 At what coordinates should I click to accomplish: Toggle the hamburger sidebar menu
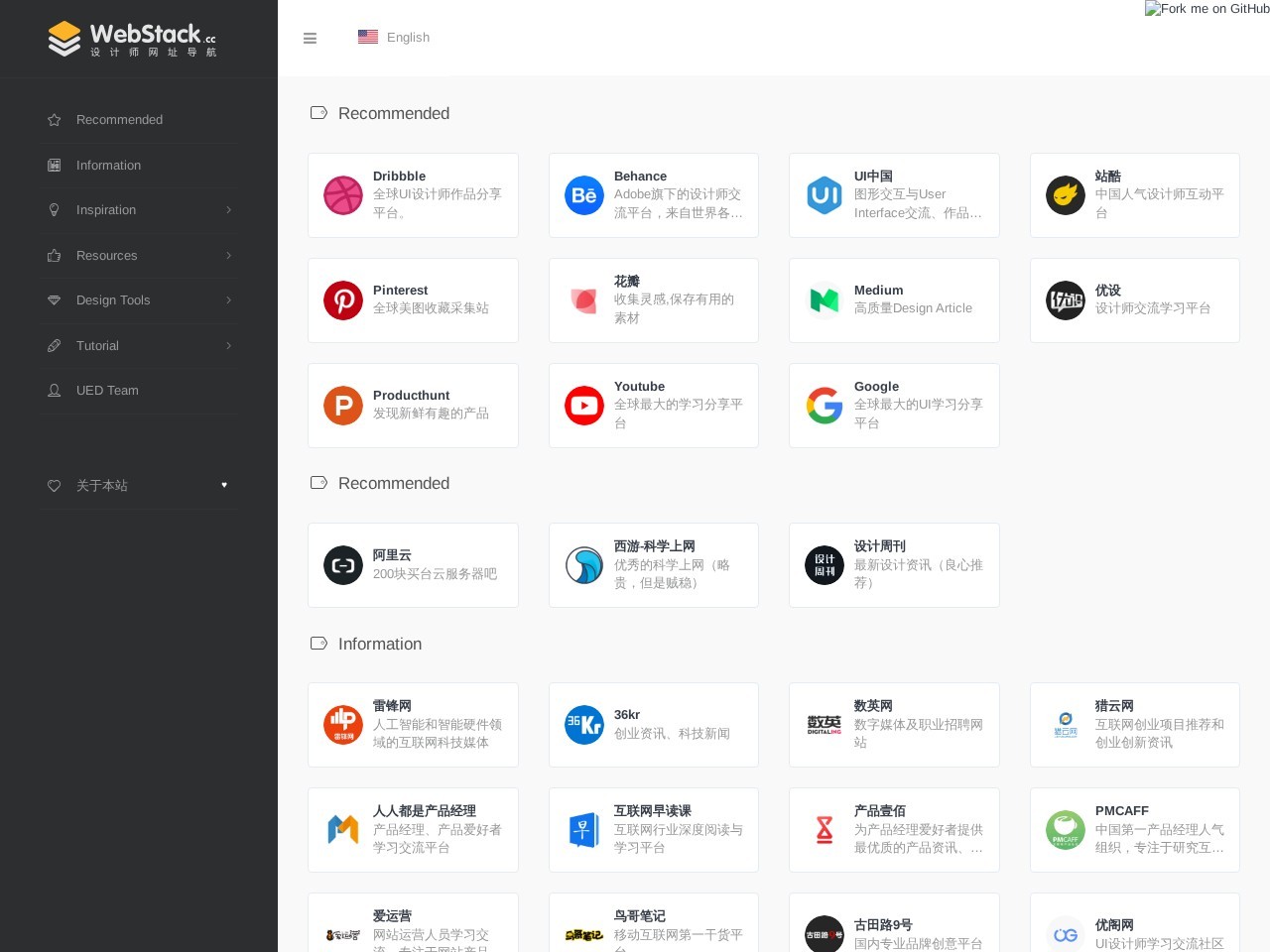(x=310, y=38)
